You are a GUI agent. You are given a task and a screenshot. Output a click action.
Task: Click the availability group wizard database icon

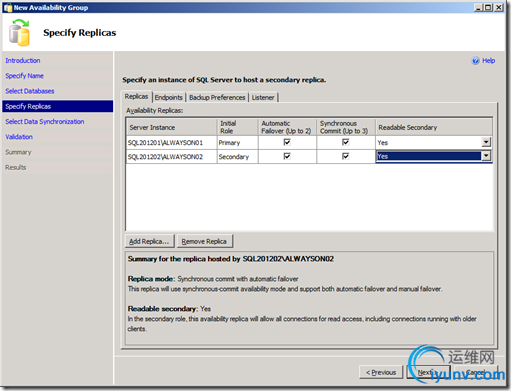point(19,32)
